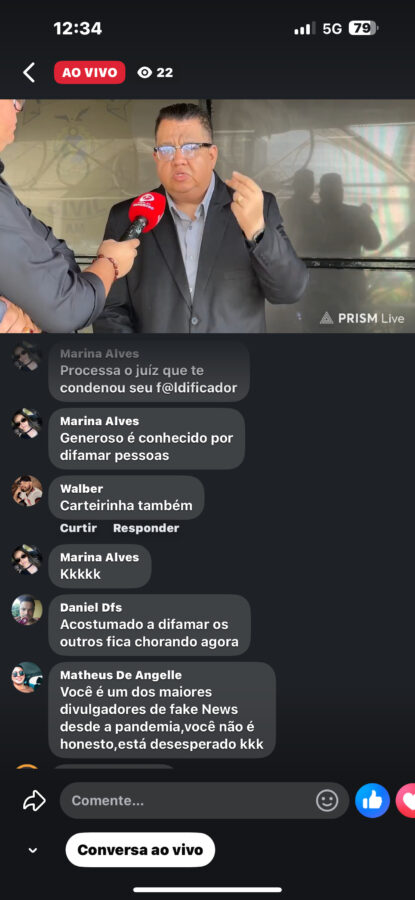Open Daniel Dfs profile picture
Screen dimensions: 415x900
(27, 610)
